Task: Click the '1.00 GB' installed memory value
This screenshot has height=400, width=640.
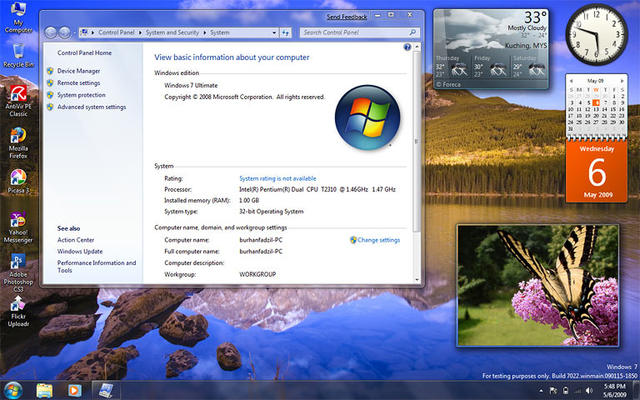Action: pos(249,200)
